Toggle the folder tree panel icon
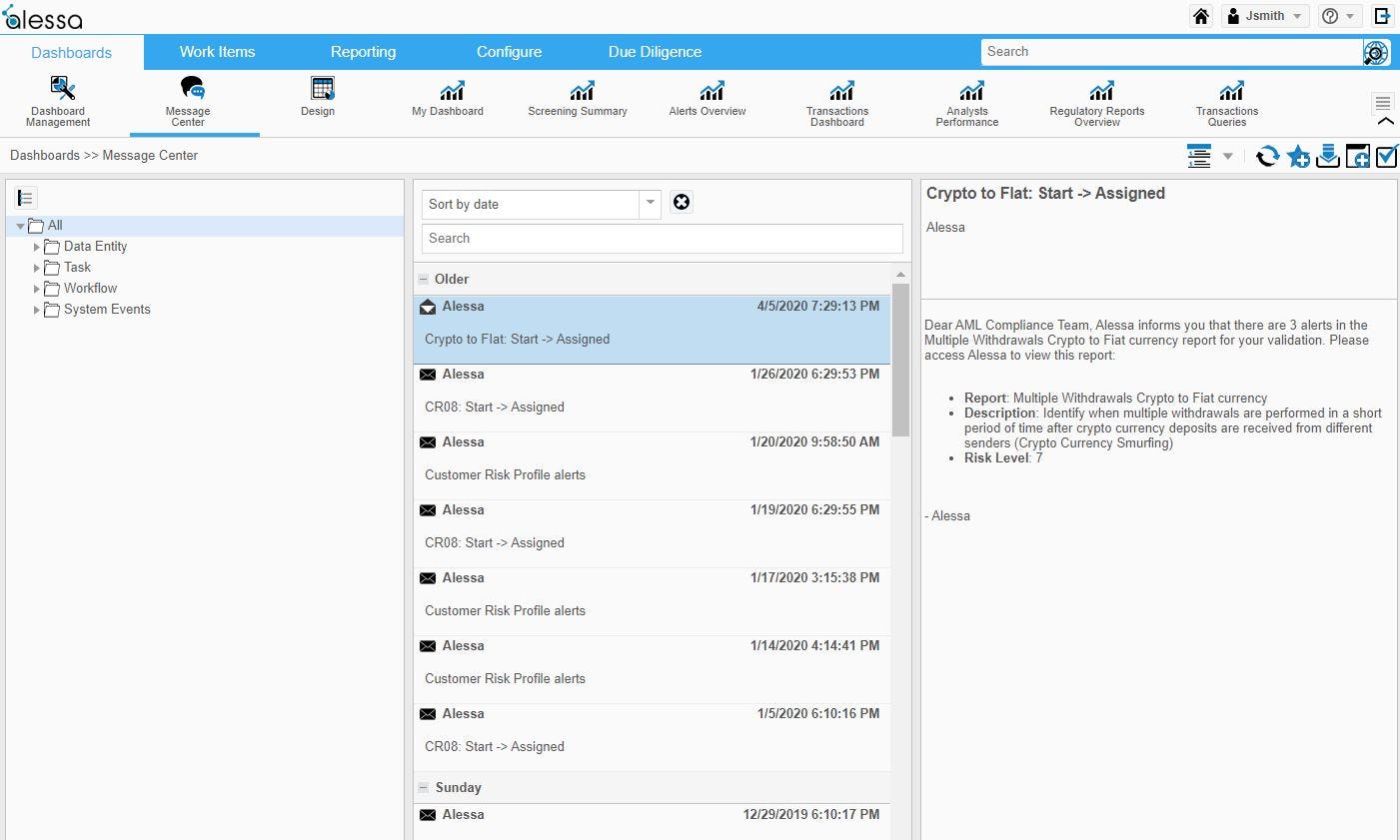The height and width of the screenshot is (840, 1400). pyautogui.click(x=26, y=198)
